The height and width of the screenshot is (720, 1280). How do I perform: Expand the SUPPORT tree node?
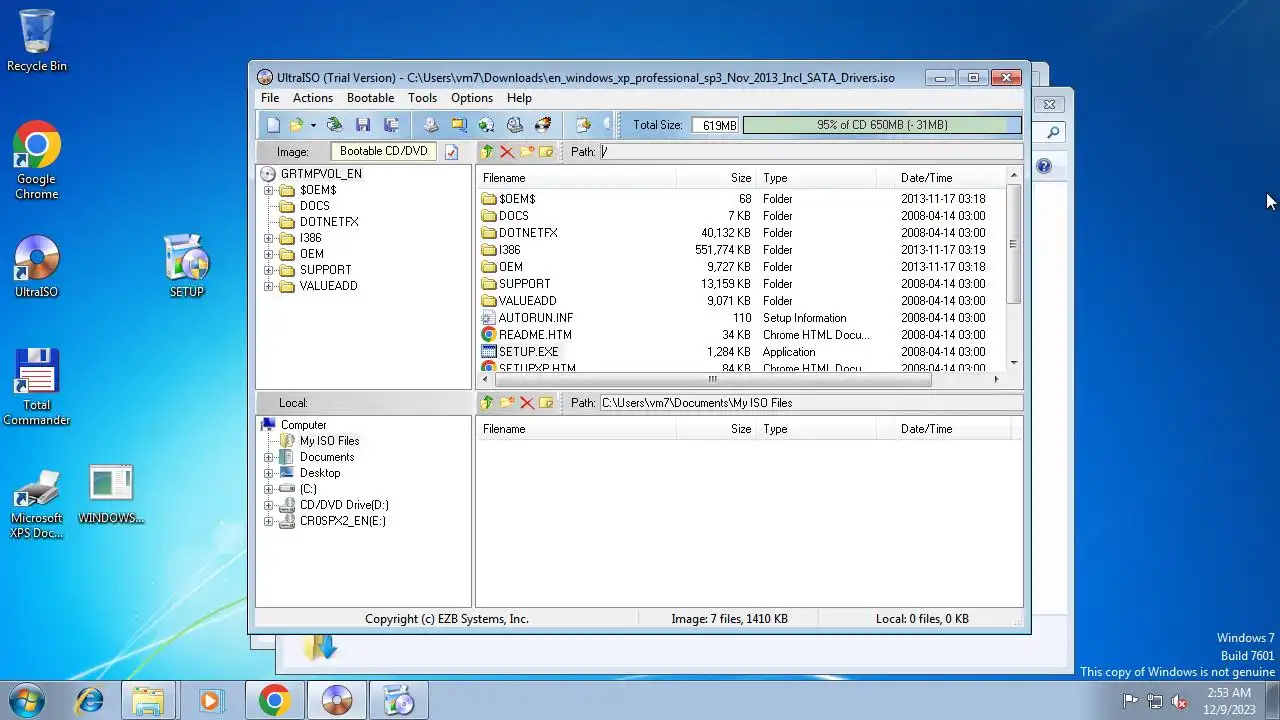(x=268, y=270)
